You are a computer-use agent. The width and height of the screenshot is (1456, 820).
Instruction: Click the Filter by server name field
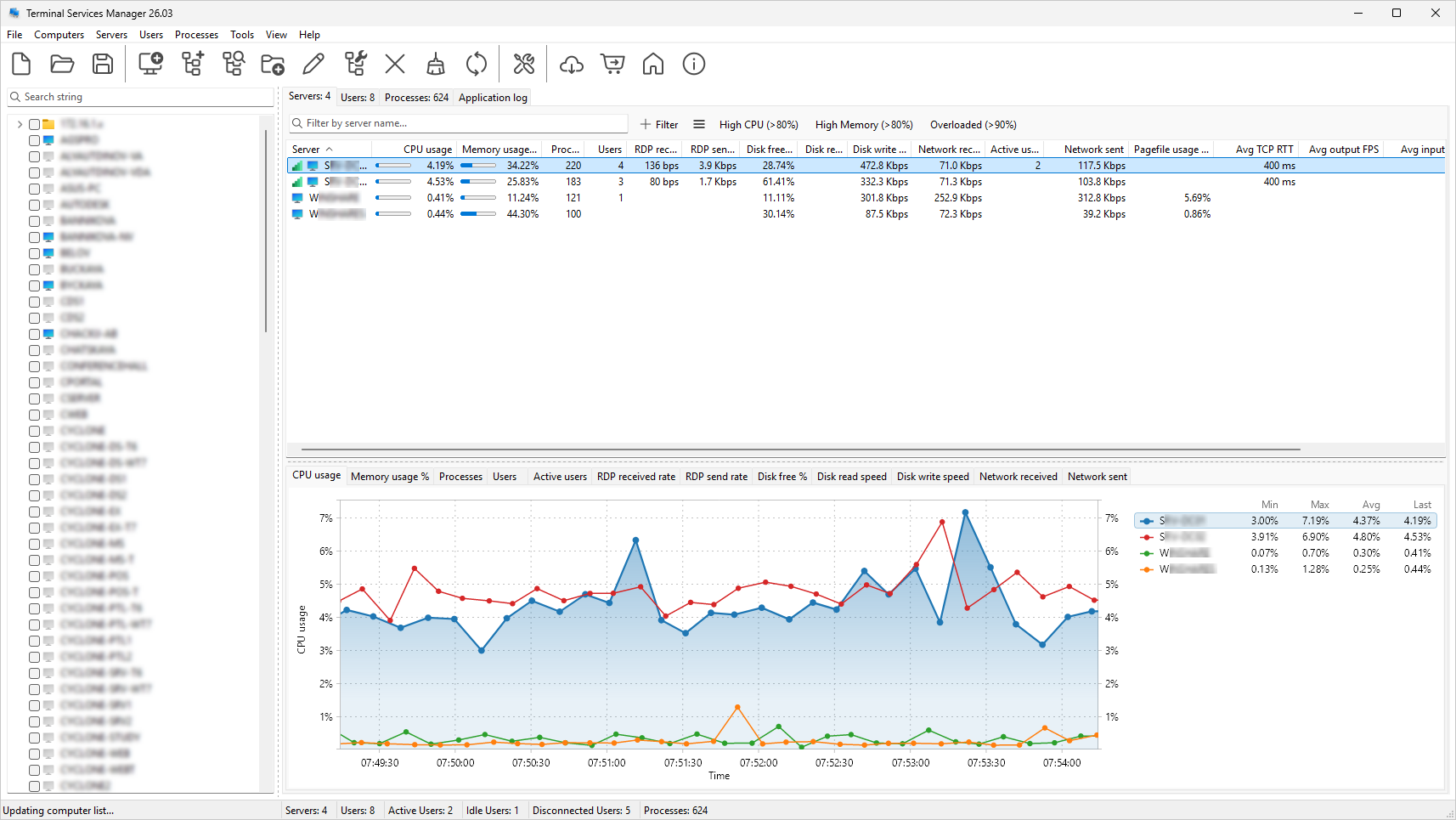click(x=459, y=124)
